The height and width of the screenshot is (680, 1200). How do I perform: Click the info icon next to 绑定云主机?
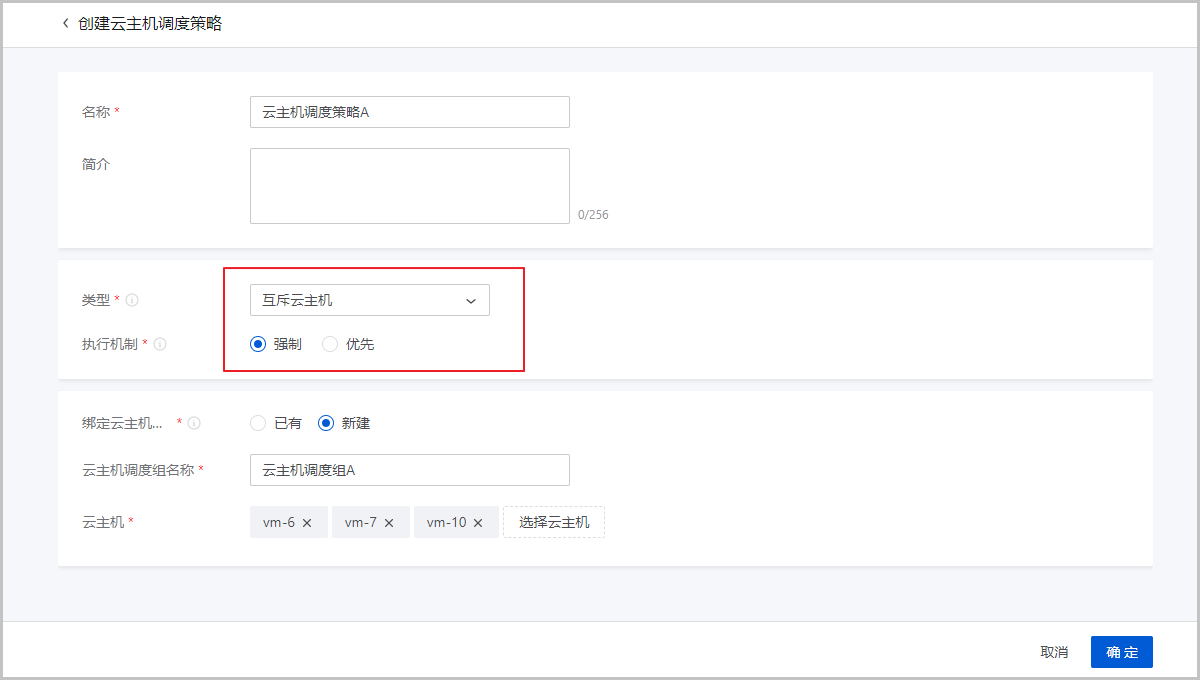tap(194, 423)
